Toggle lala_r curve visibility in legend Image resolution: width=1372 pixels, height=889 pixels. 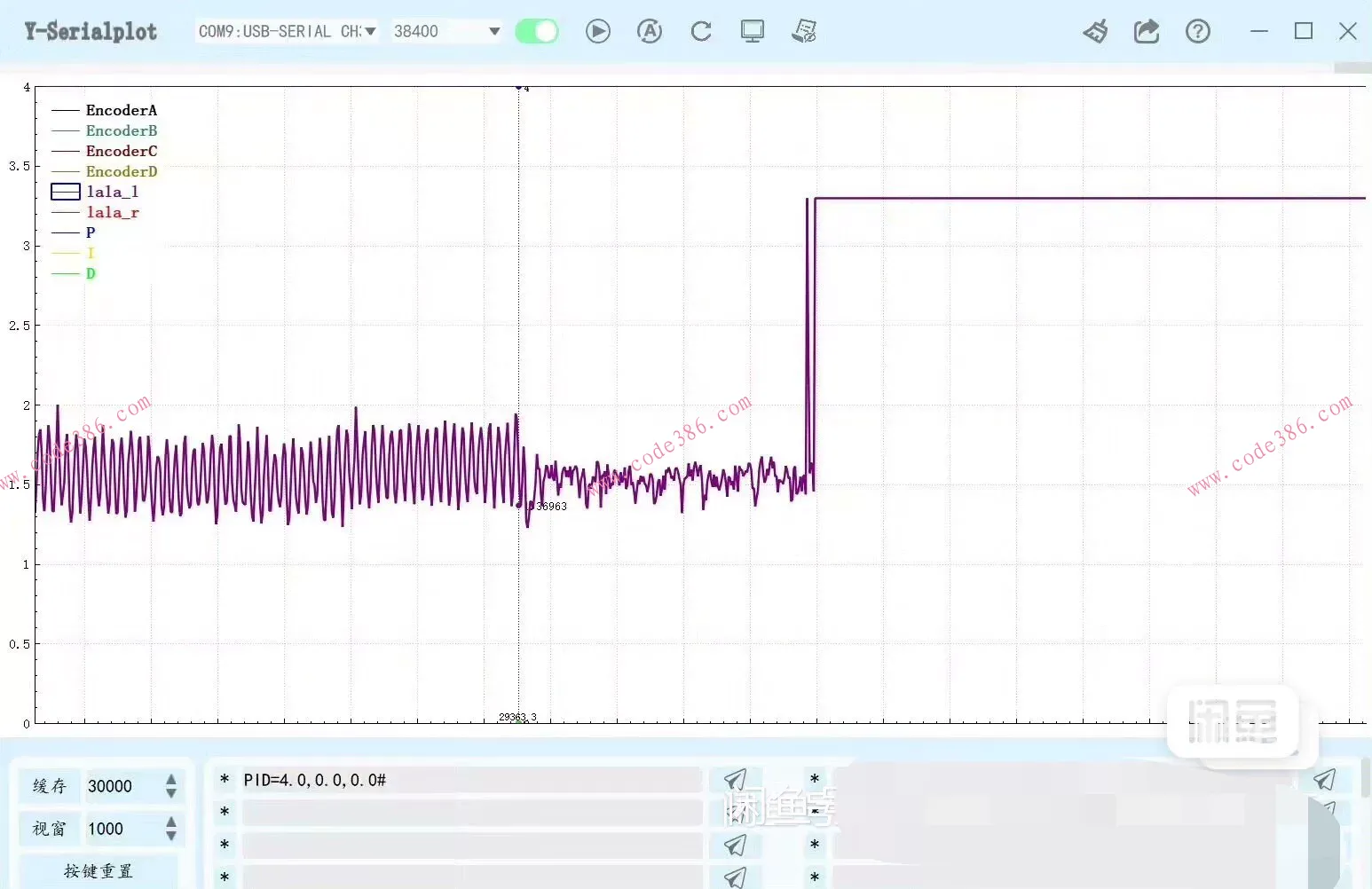pos(113,212)
